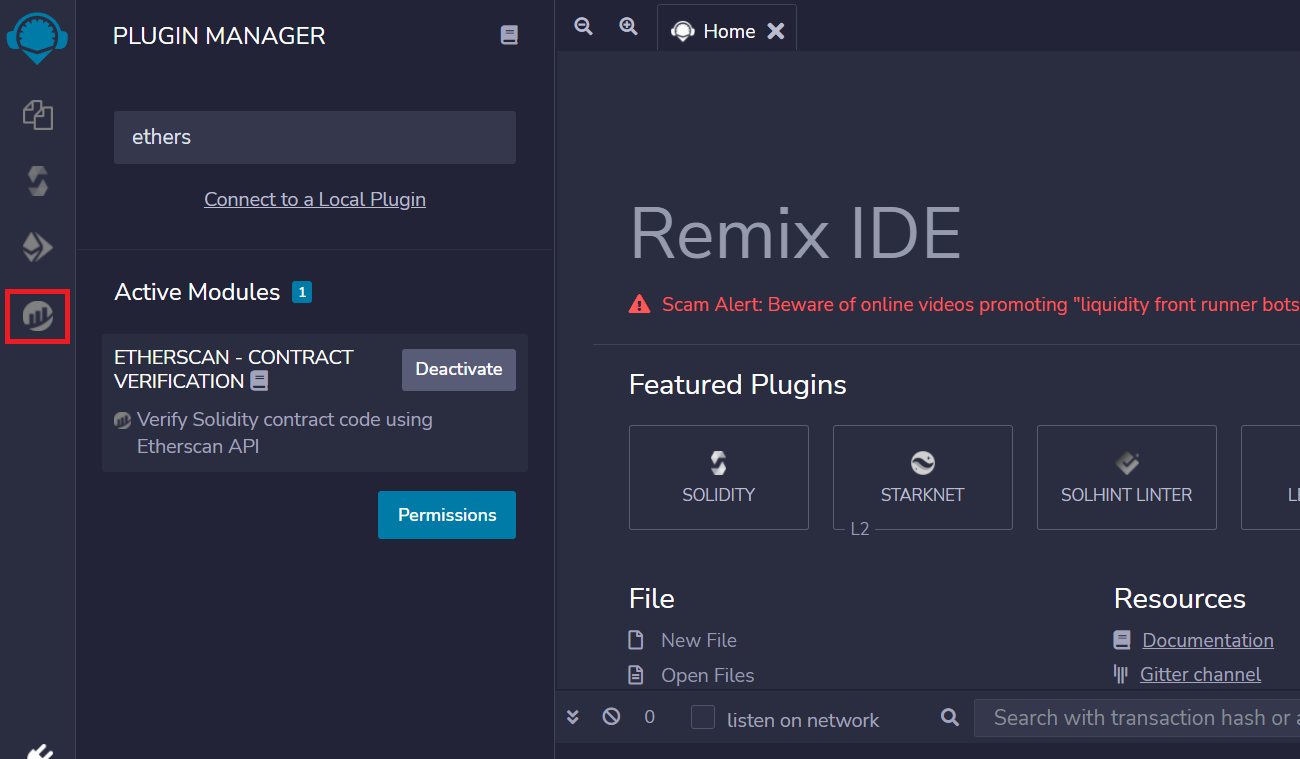
Task: Open the File explorers icon in sidebar
Action: pos(38,115)
